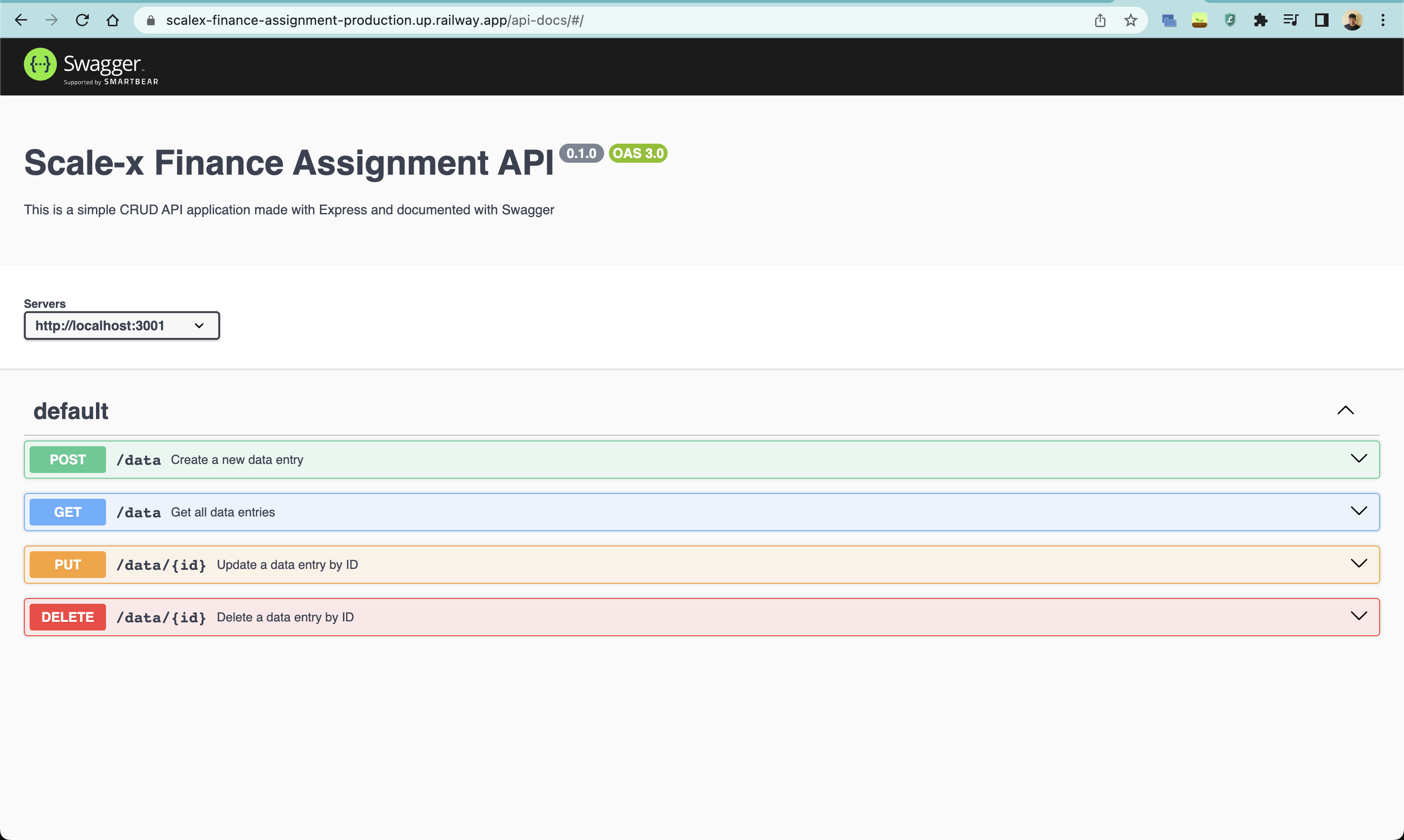The width and height of the screenshot is (1404, 840).
Task: Reload the page with refresh icon
Action: [82, 21]
